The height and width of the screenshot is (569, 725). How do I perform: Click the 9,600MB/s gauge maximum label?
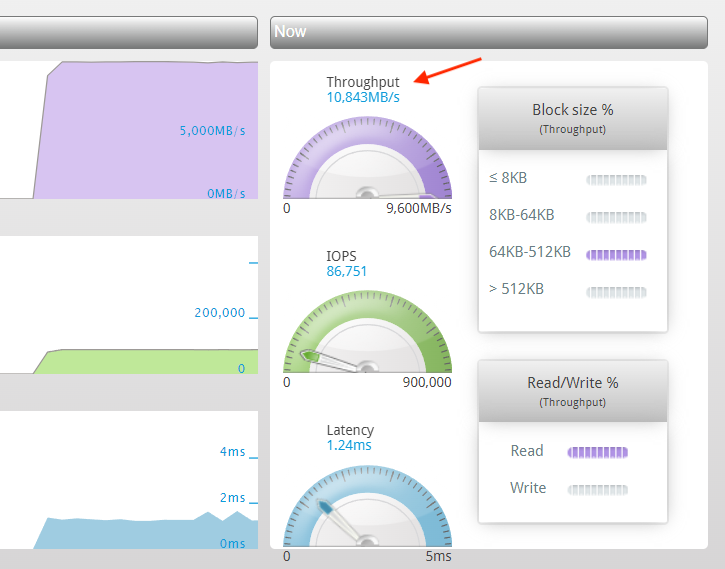(x=419, y=208)
